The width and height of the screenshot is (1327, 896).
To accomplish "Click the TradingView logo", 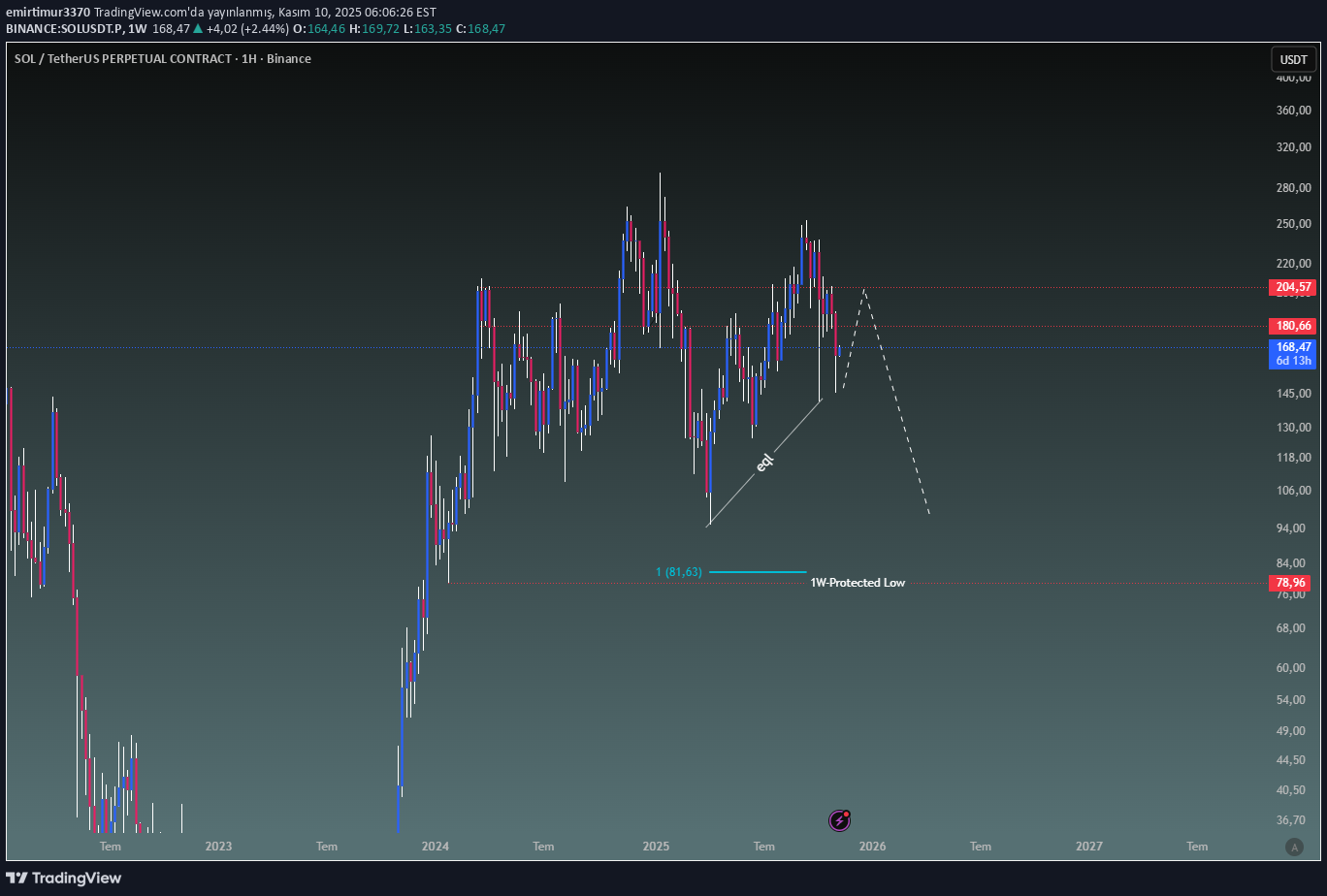I will 64,878.
